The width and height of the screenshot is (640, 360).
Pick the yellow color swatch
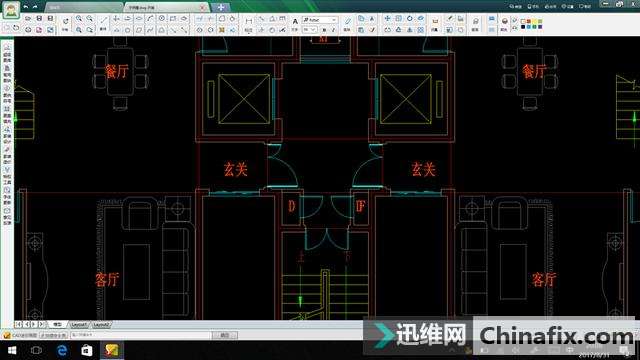click(534, 21)
